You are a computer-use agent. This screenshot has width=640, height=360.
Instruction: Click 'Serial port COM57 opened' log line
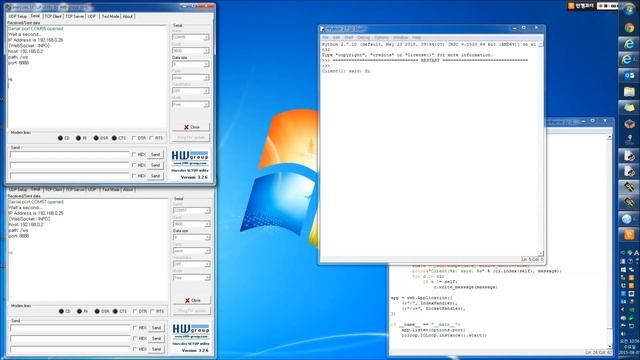pyautogui.click(x=36, y=202)
